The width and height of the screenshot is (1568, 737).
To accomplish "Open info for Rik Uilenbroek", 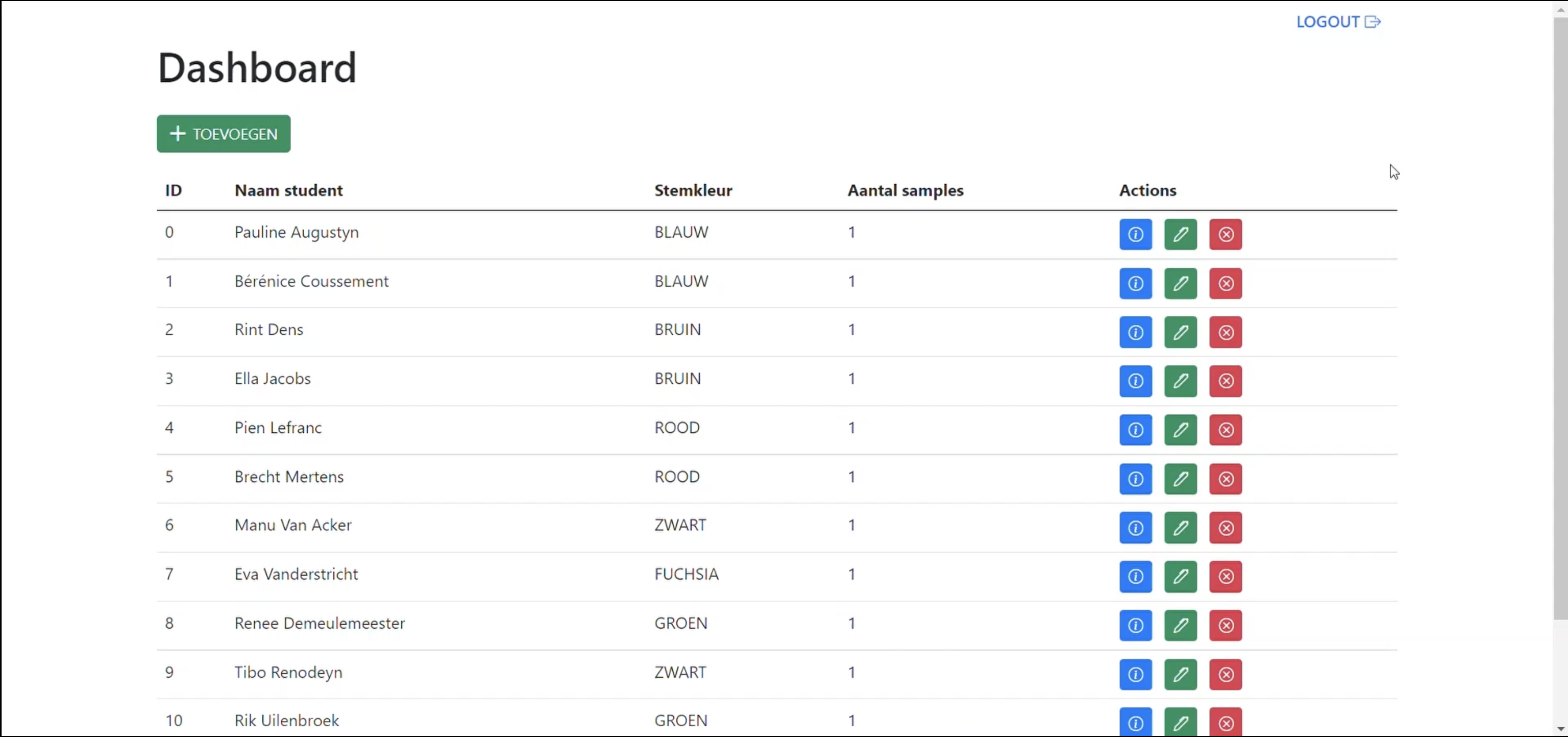I will coord(1135,722).
